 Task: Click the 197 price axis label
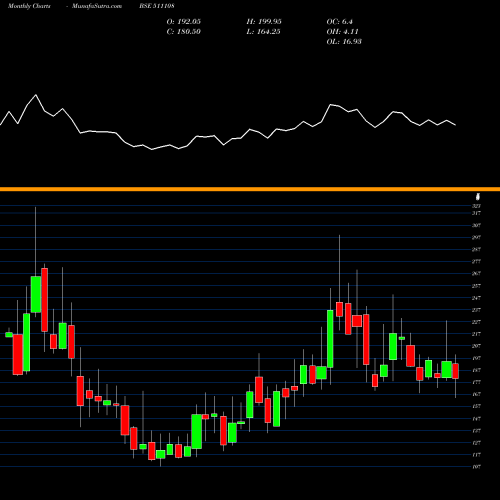coord(476,358)
